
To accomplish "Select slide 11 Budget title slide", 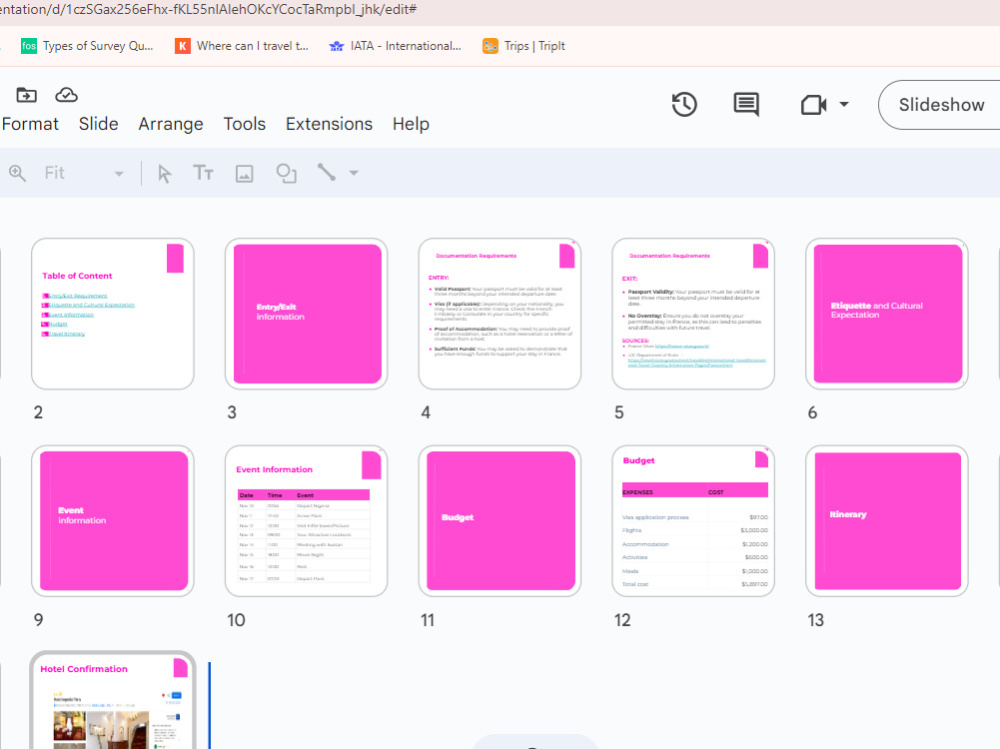I will 499,521.
